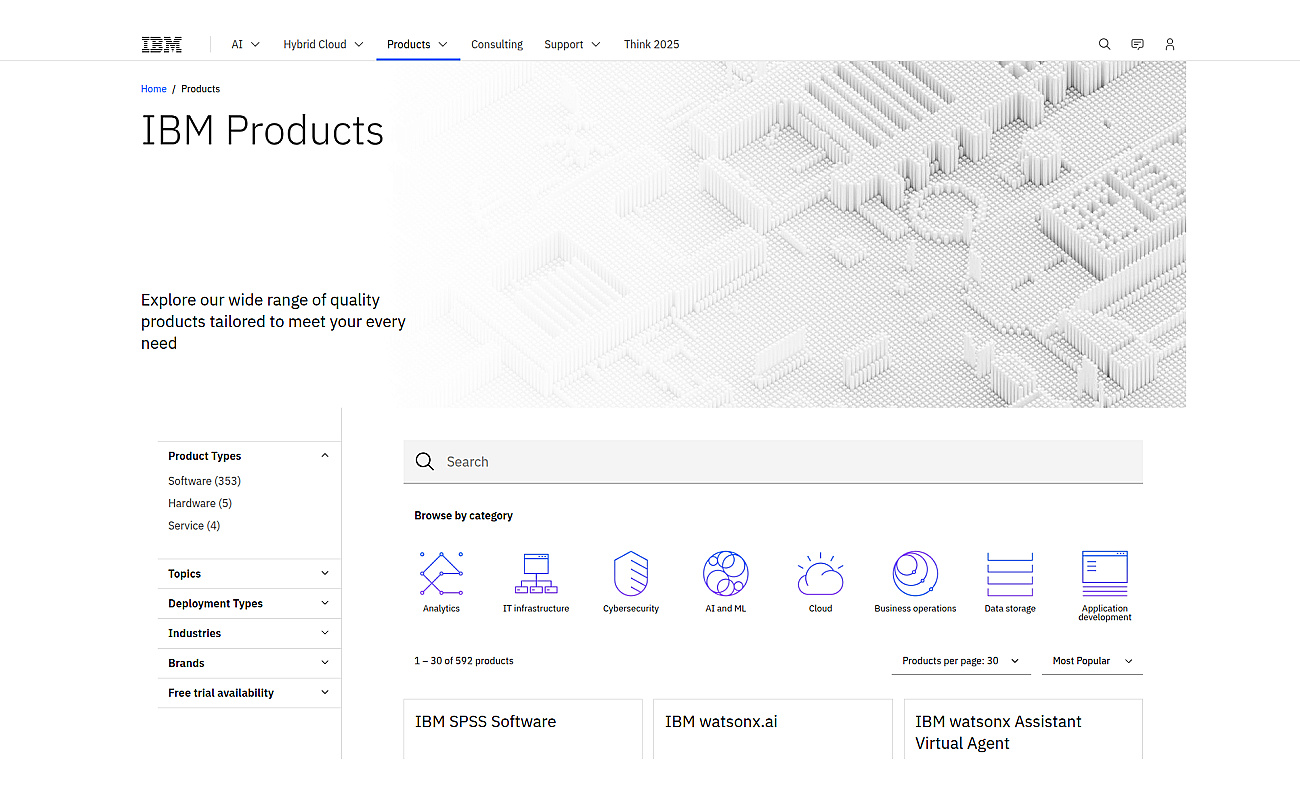The width and height of the screenshot is (1300, 788).
Task: Expand the Topics filter
Action: click(249, 574)
